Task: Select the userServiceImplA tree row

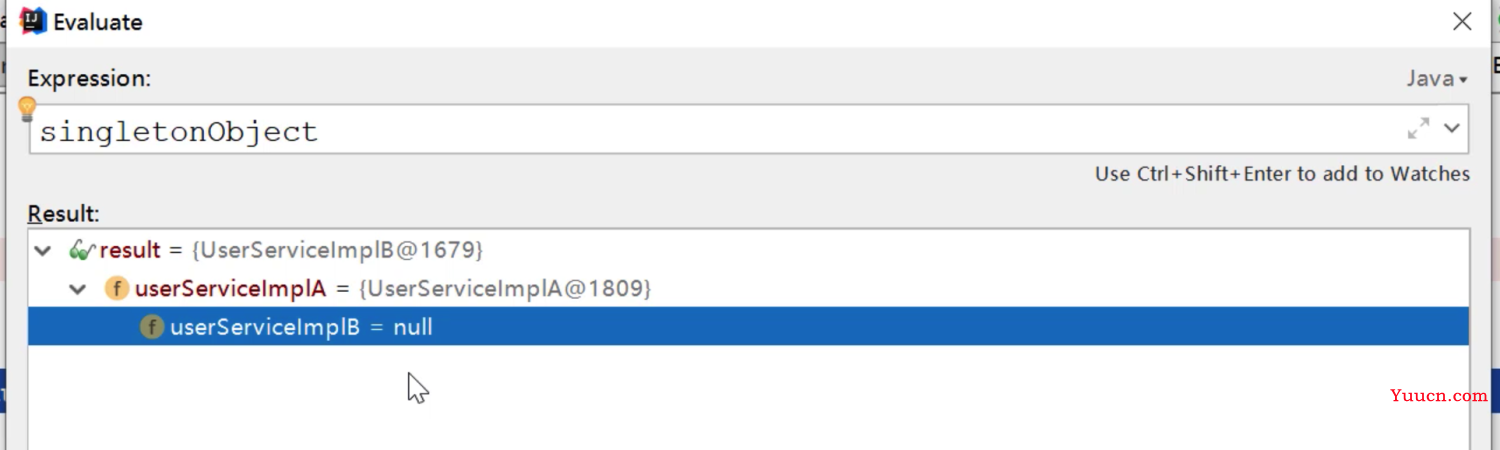Action: point(748,289)
